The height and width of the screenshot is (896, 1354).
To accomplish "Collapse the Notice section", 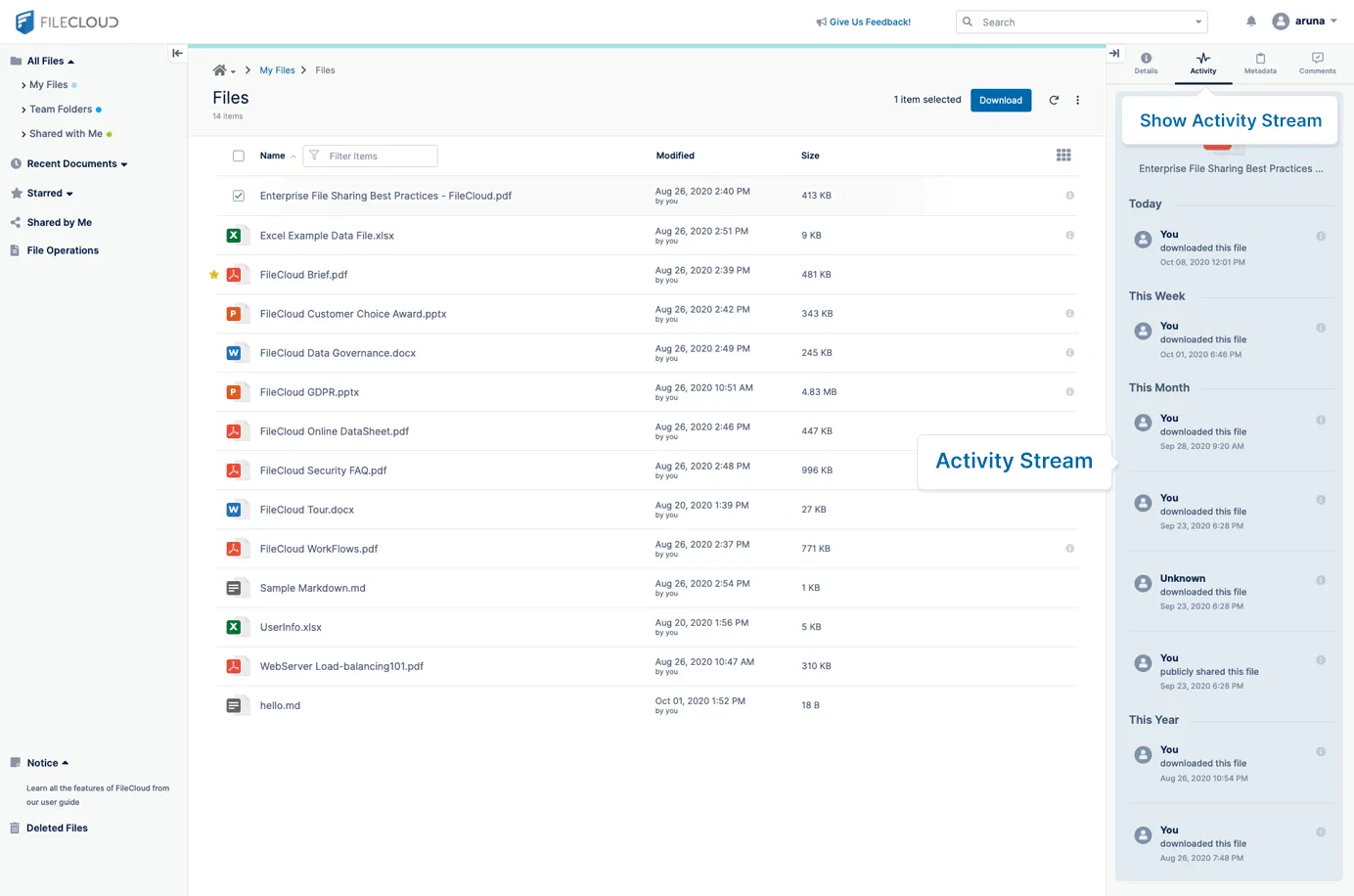I will coord(66,763).
